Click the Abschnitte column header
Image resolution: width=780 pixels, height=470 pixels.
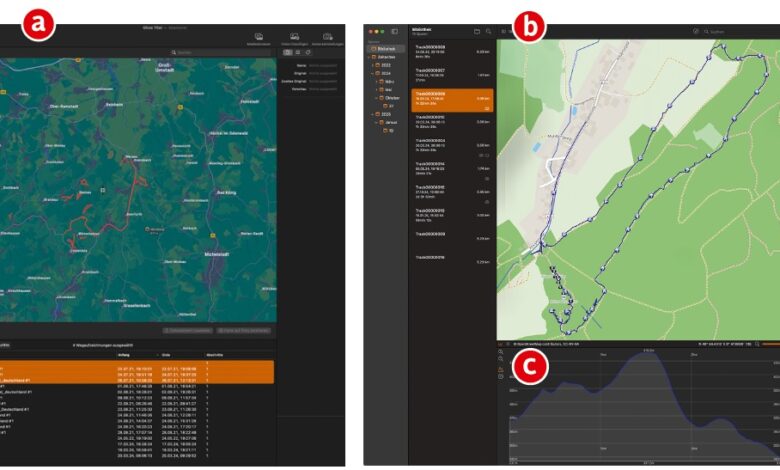click(214, 355)
